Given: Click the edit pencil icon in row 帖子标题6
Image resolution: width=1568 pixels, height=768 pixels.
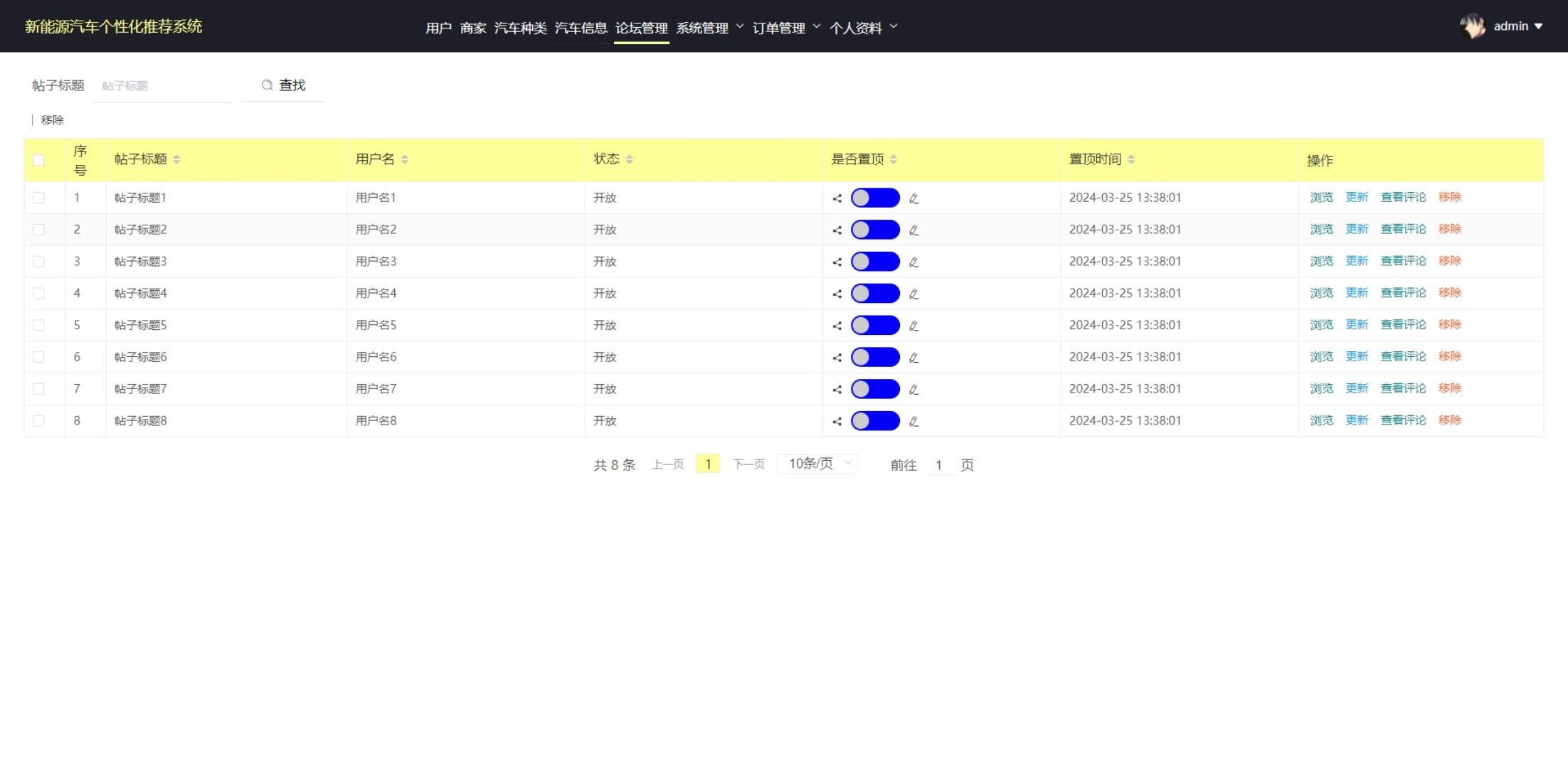Looking at the screenshot, I should pyautogui.click(x=914, y=358).
